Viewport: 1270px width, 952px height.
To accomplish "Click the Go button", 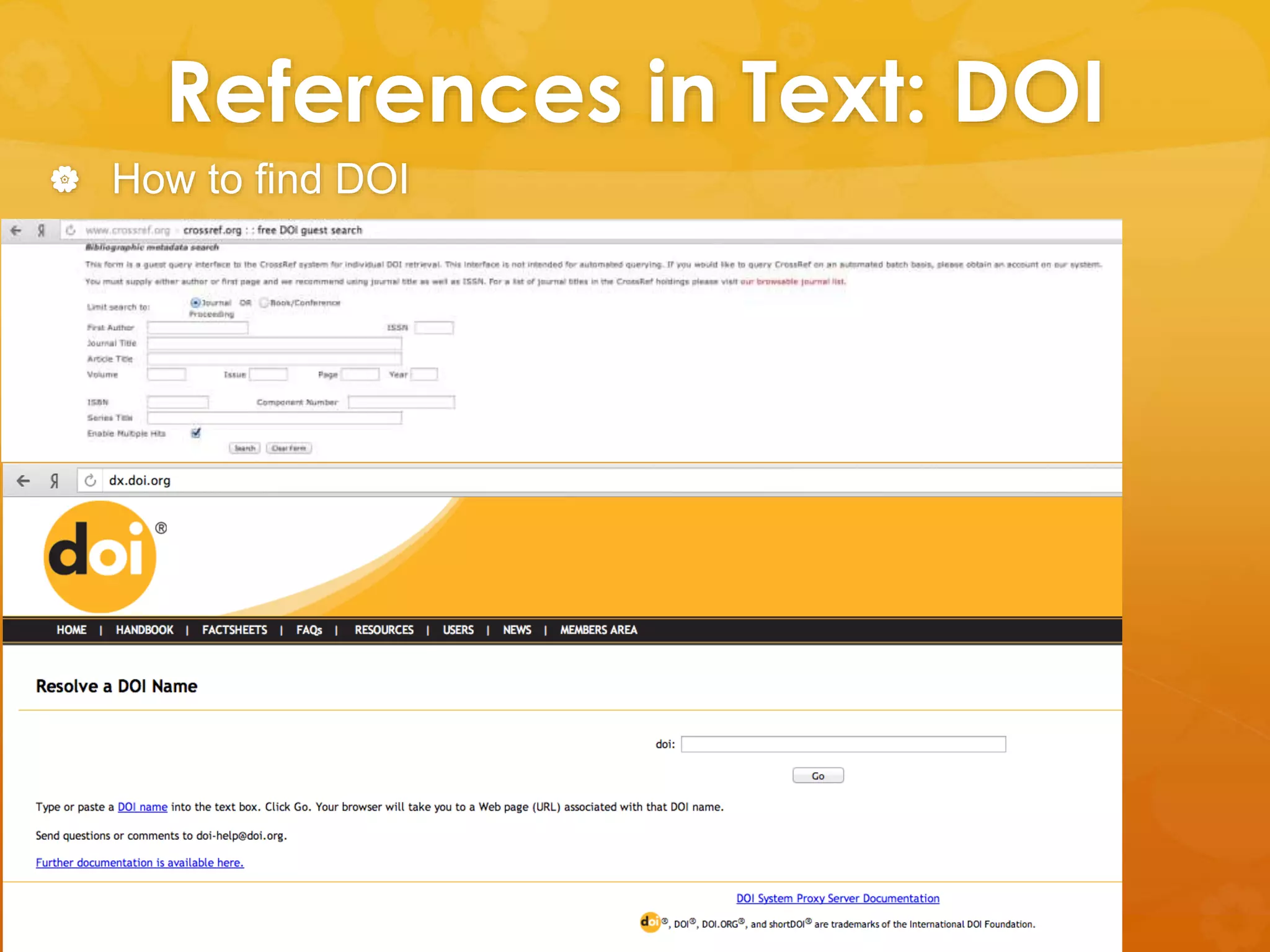I will point(818,775).
